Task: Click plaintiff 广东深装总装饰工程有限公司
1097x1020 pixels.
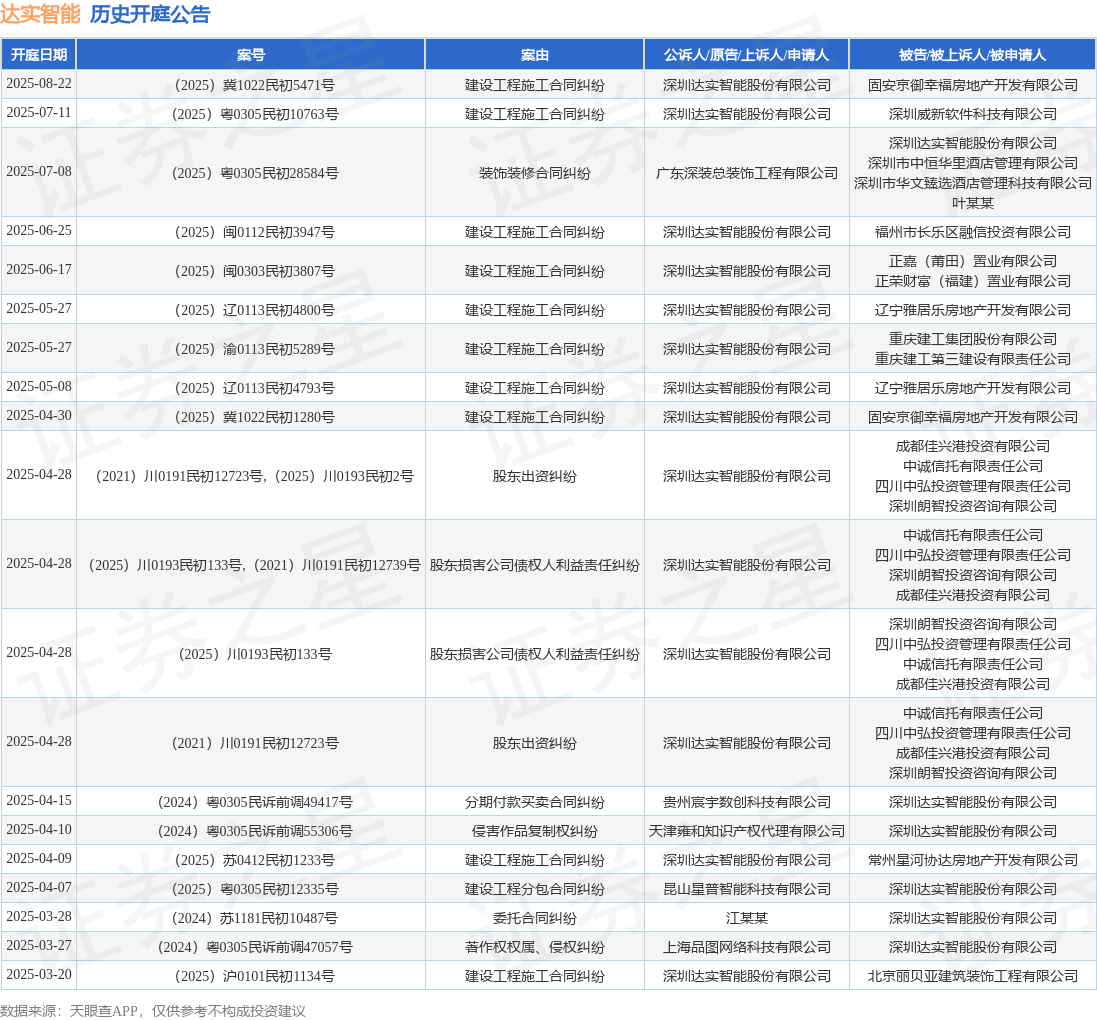Action: (x=746, y=173)
